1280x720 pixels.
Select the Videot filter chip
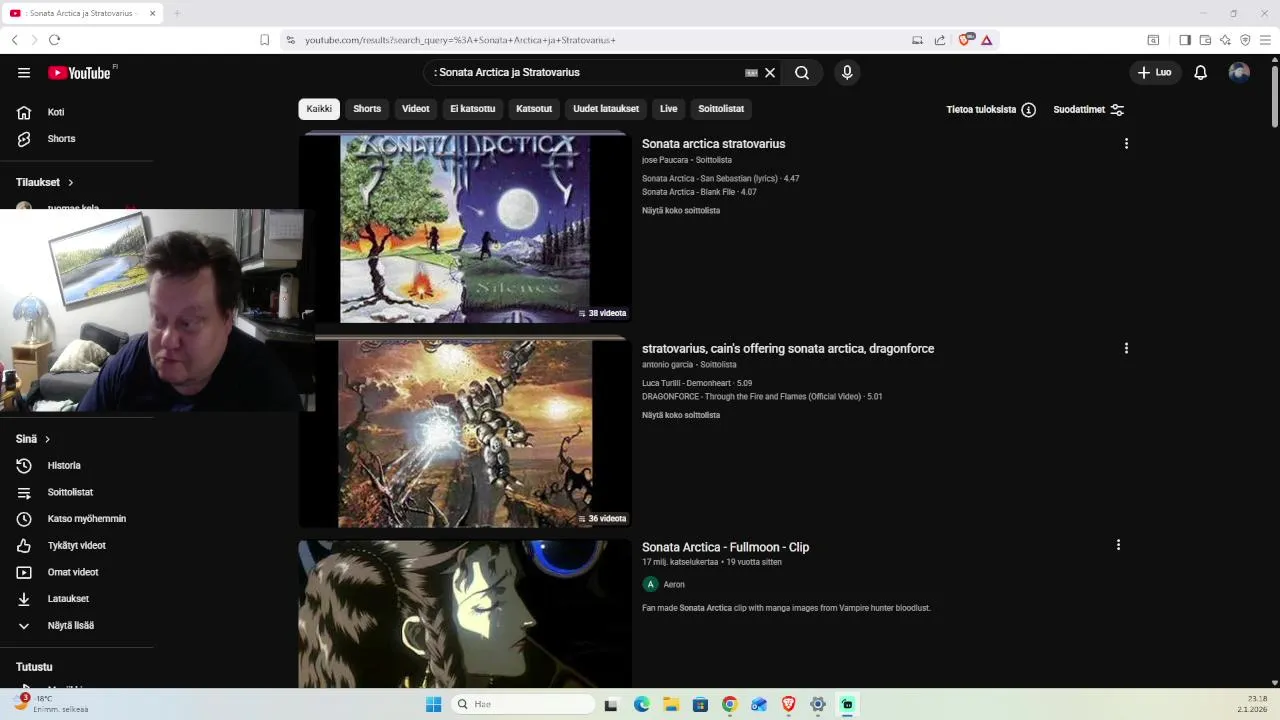pyautogui.click(x=415, y=109)
